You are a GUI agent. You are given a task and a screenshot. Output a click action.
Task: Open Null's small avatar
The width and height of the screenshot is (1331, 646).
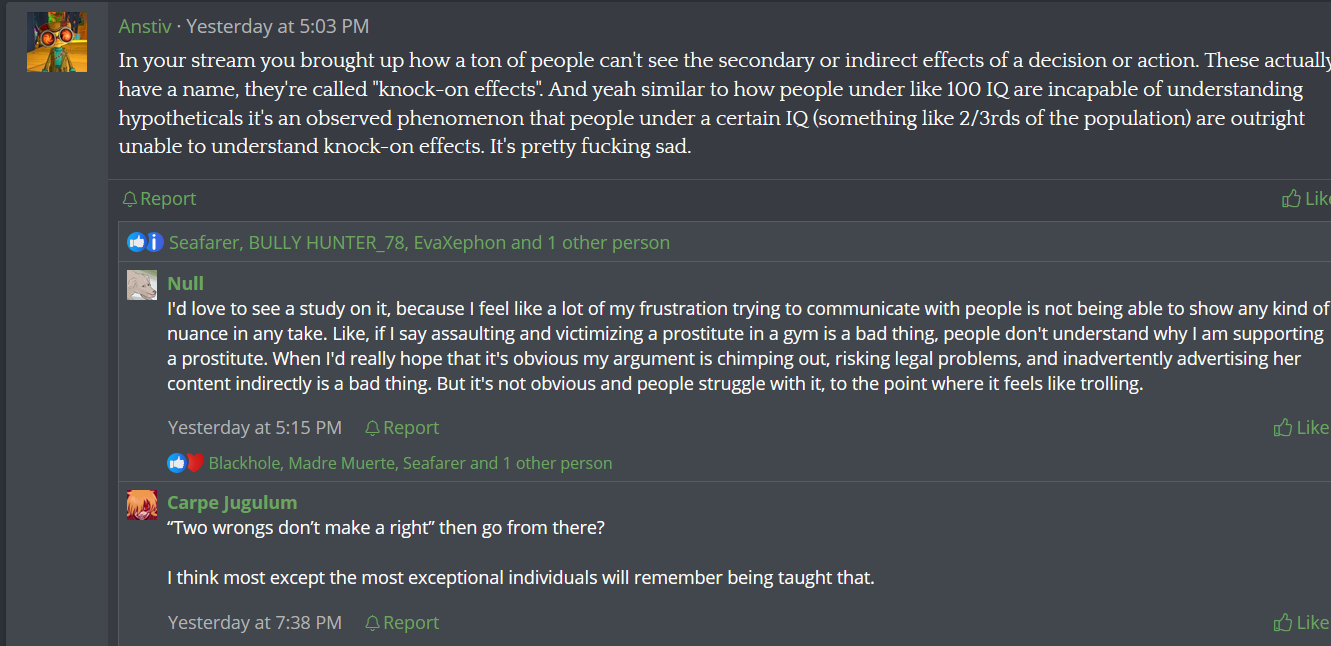point(142,285)
